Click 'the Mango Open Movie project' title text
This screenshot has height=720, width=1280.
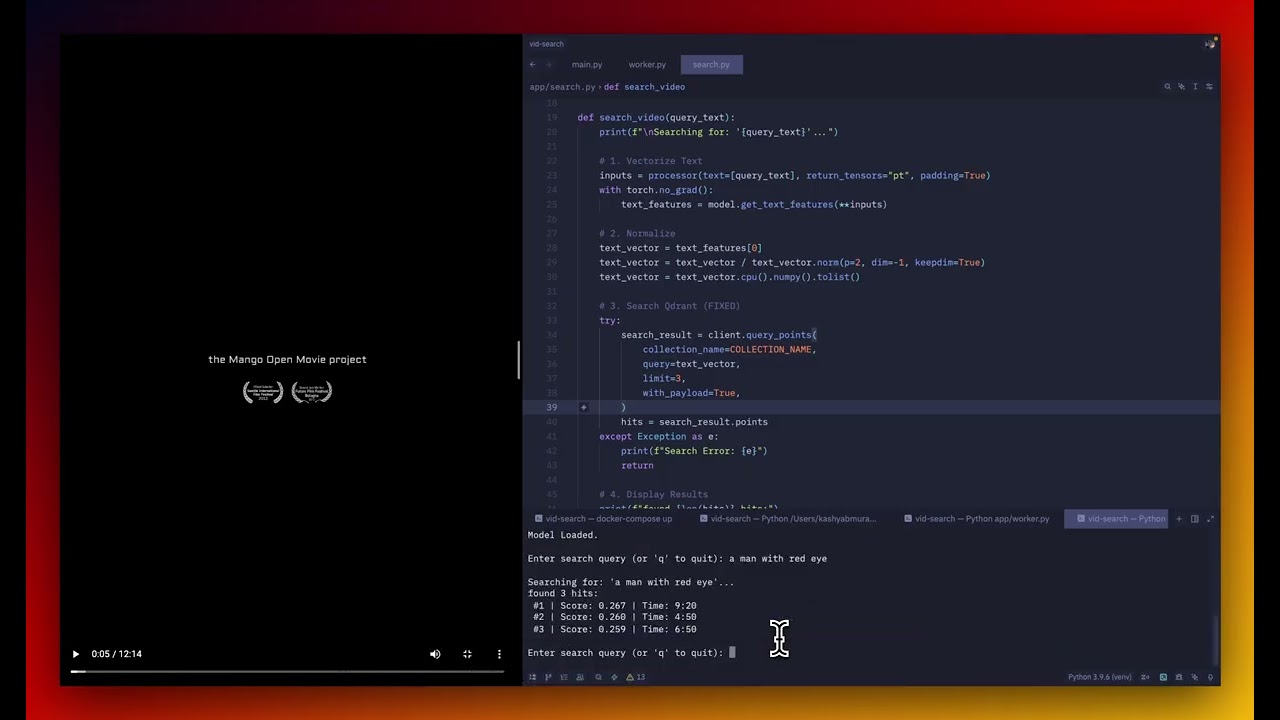(x=287, y=359)
